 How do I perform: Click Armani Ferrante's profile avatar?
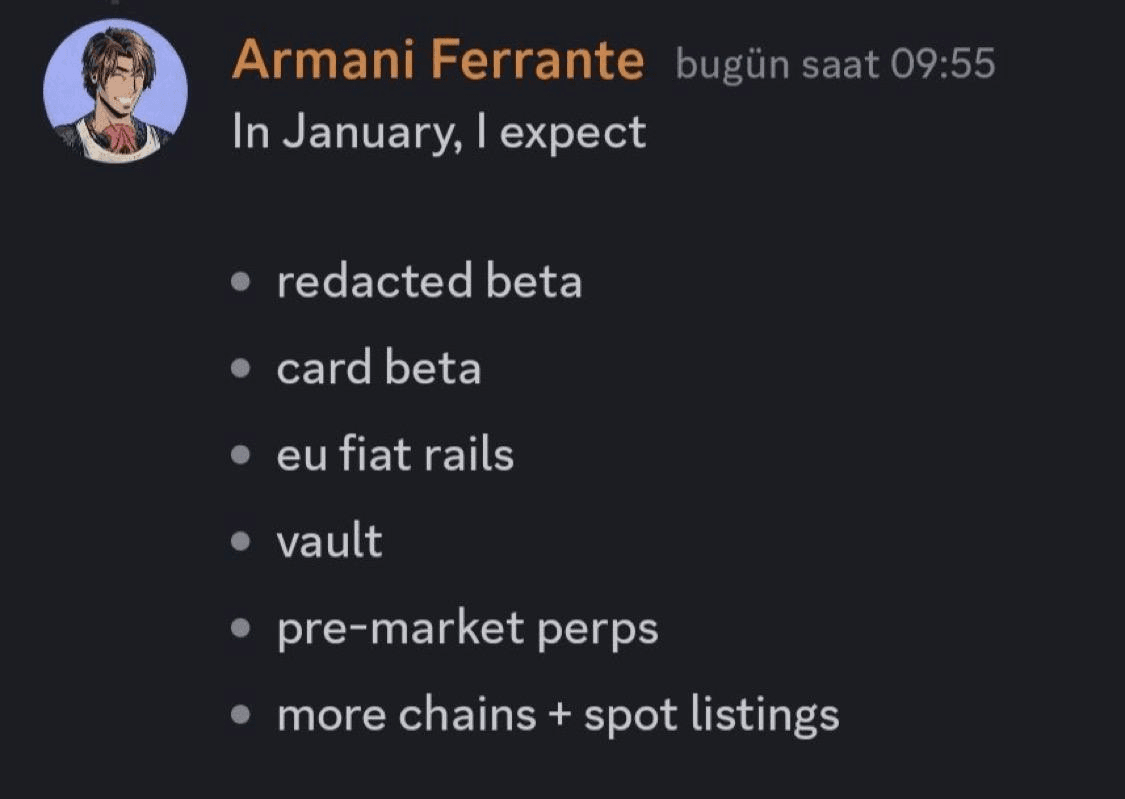point(114,88)
